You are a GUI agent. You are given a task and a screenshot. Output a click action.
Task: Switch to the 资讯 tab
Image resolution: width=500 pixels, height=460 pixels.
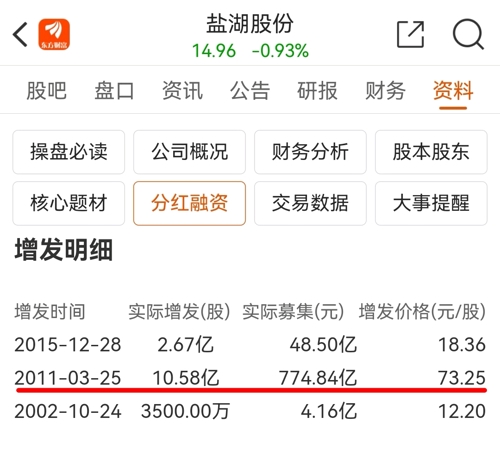point(182,91)
